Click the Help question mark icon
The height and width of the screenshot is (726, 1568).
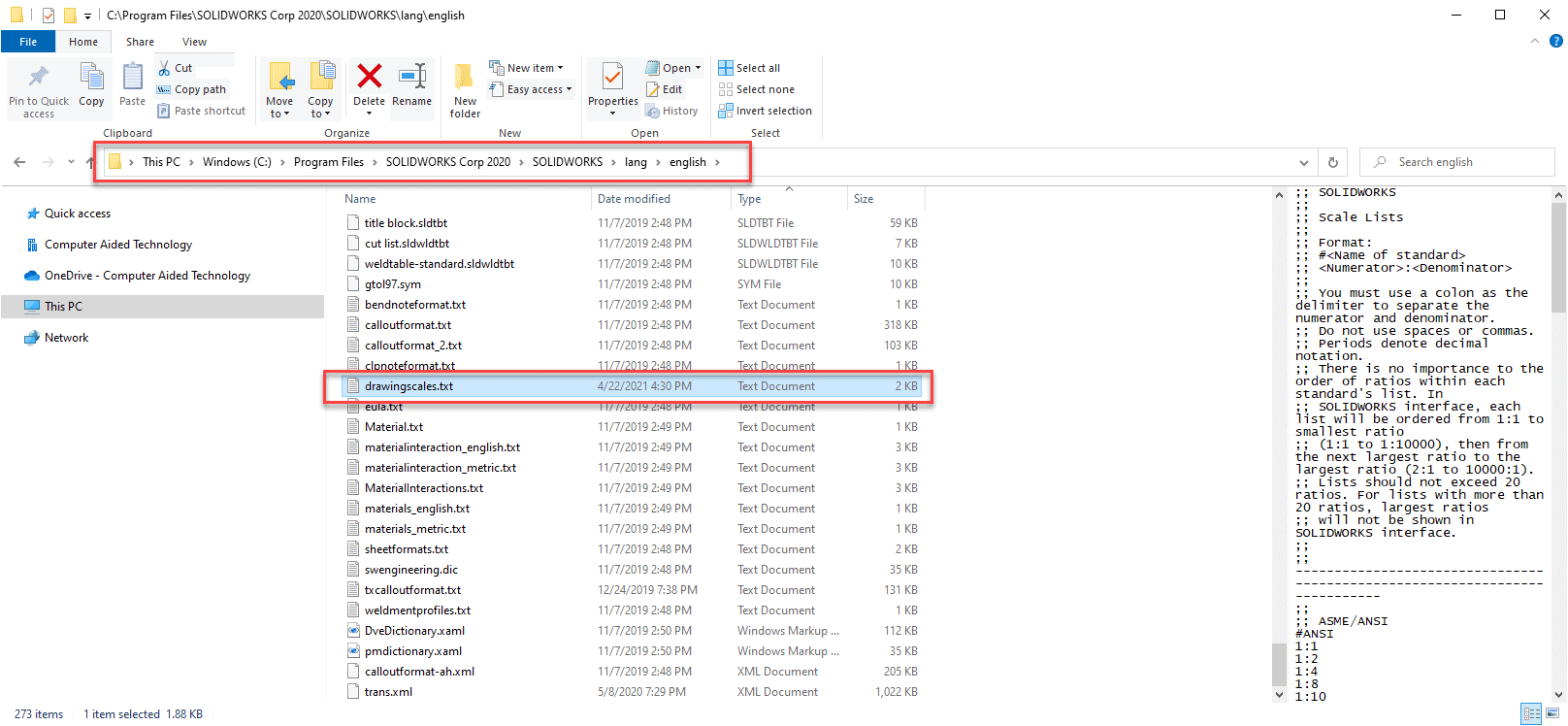pyautogui.click(x=1556, y=41)
